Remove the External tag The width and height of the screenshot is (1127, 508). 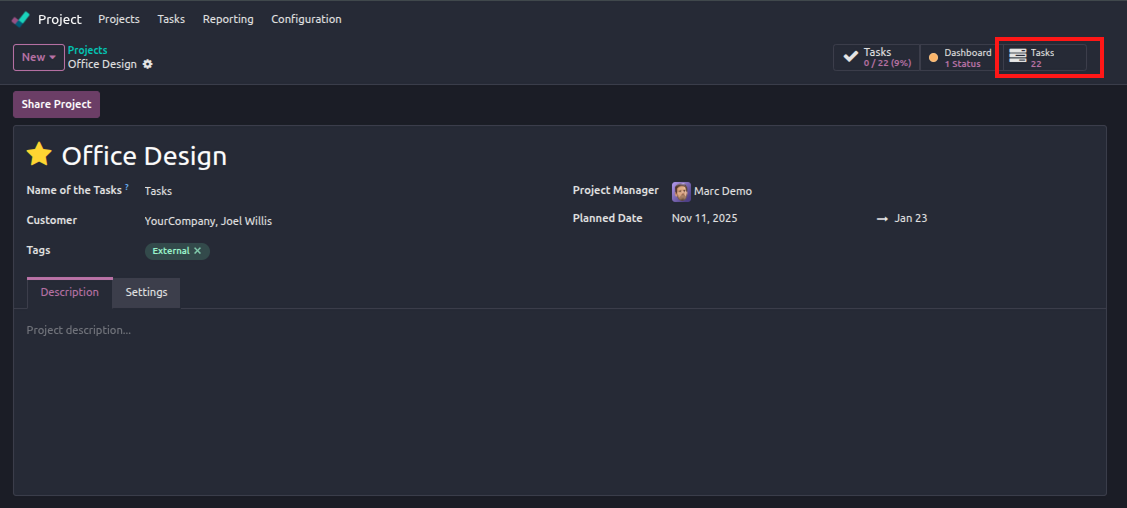tap(198, 251)
